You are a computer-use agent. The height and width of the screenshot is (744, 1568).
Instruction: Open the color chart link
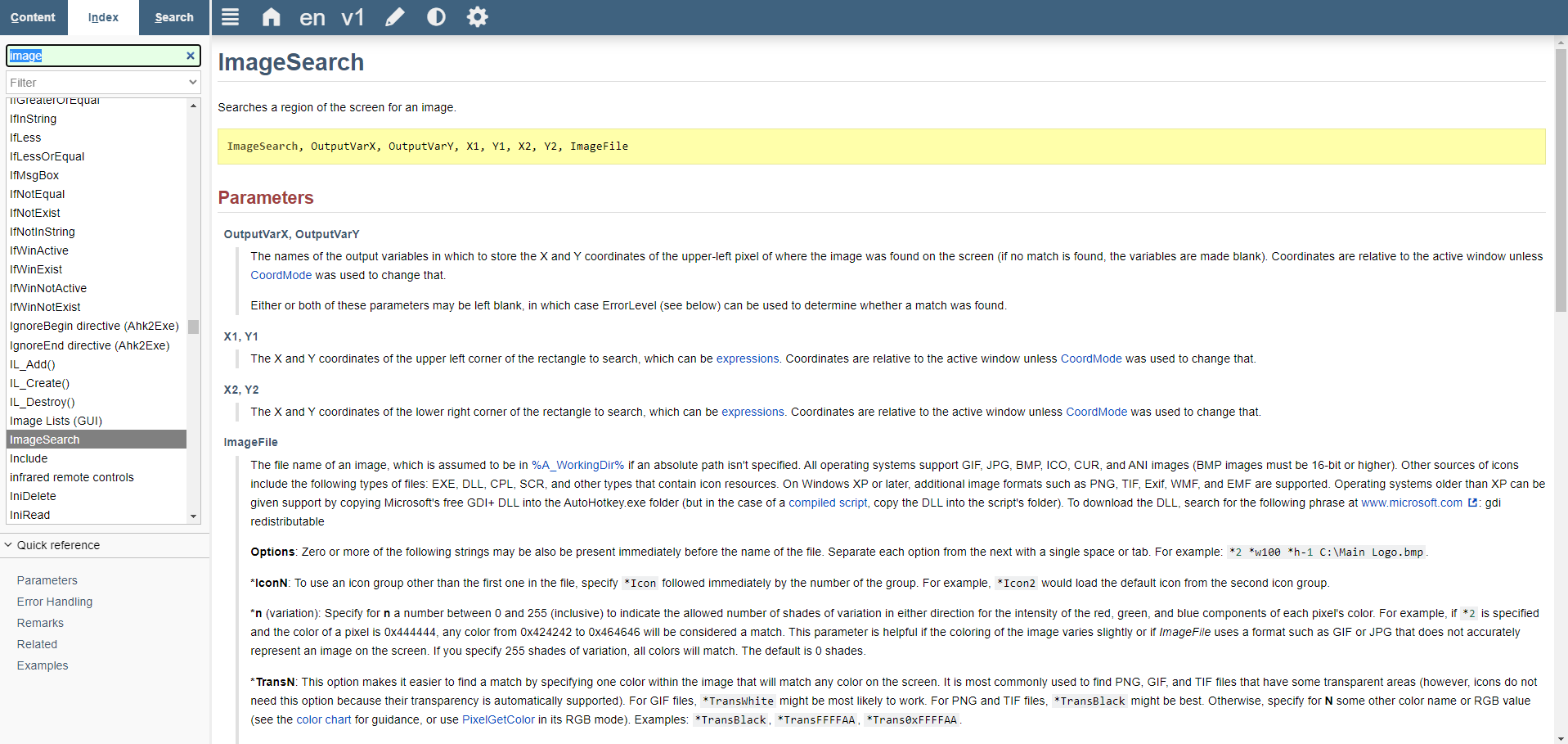(323, 719)
